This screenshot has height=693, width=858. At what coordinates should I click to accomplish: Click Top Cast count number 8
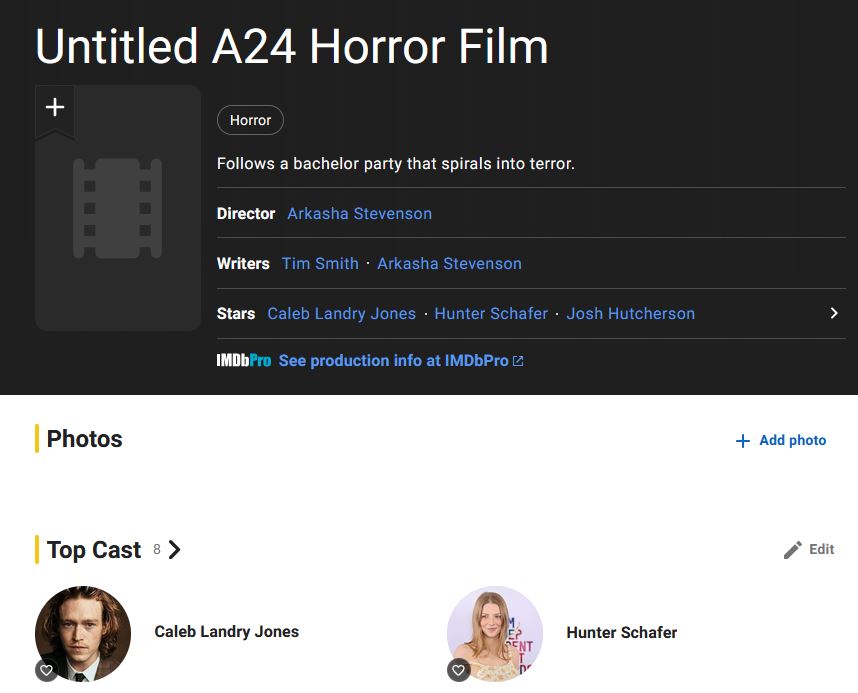pyautogui.click(x=157, y=549)
